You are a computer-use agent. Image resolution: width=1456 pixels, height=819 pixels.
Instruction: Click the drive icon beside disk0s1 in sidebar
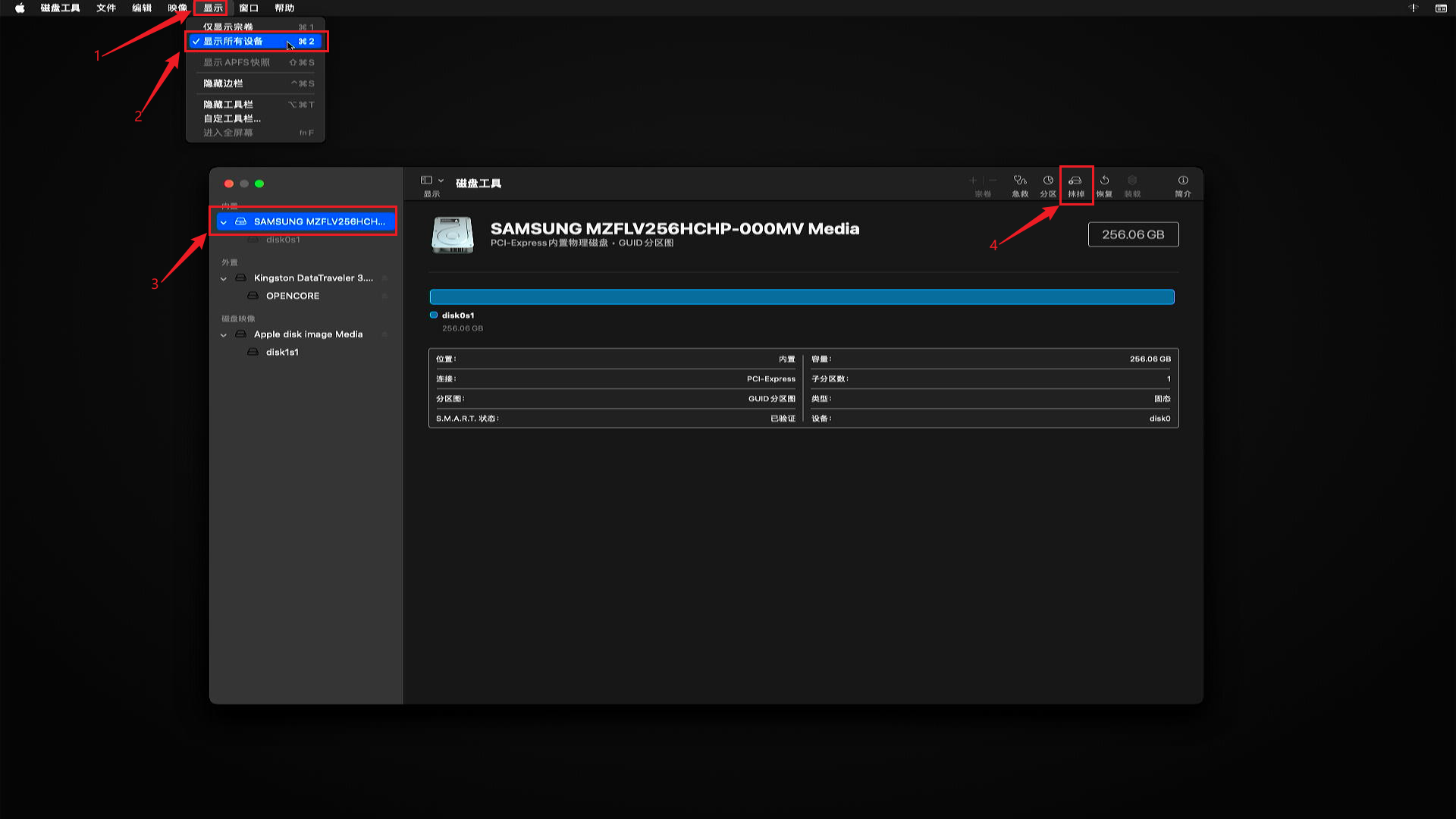coord(253,240)
